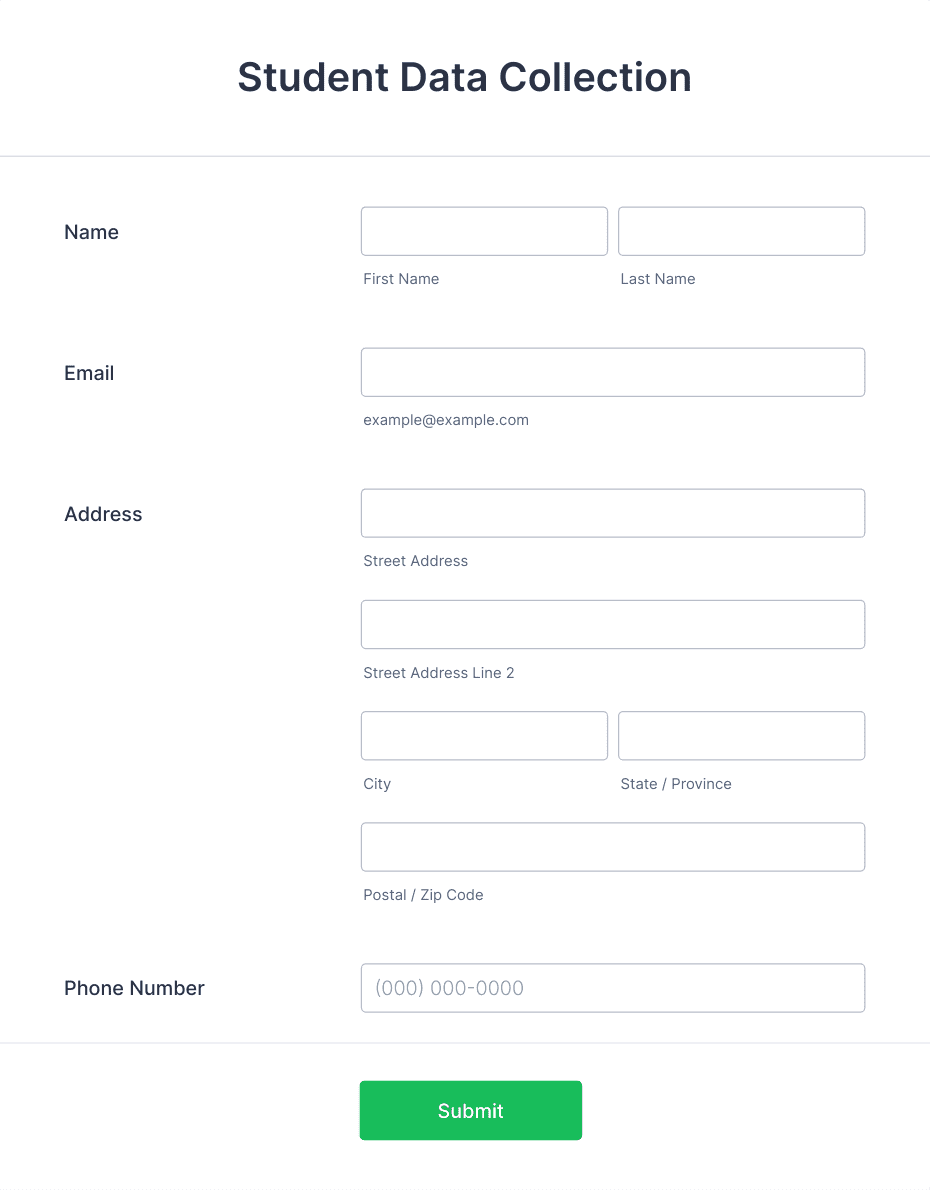Click the Student Data Collection heading
The width and height of the screenshot is (930, 1190).
[x=465, y=77]
